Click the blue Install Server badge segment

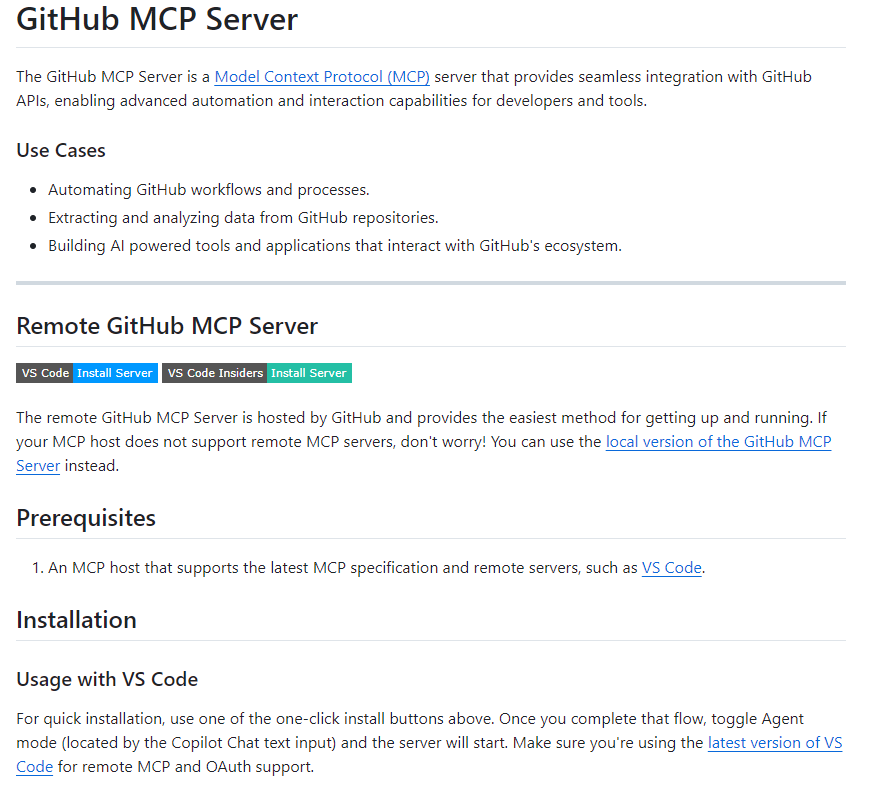click(x=115, y=373)
